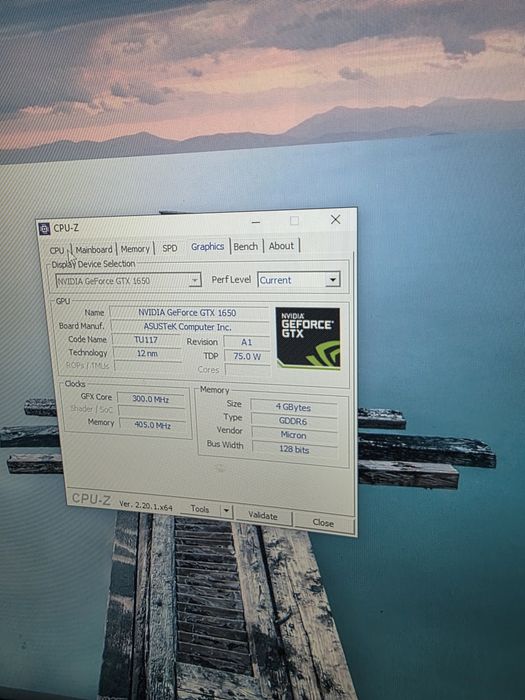The width and height of the screenshot is (525, 700).
Task: Switch to the CPU tab
Action: coord(57,250)
